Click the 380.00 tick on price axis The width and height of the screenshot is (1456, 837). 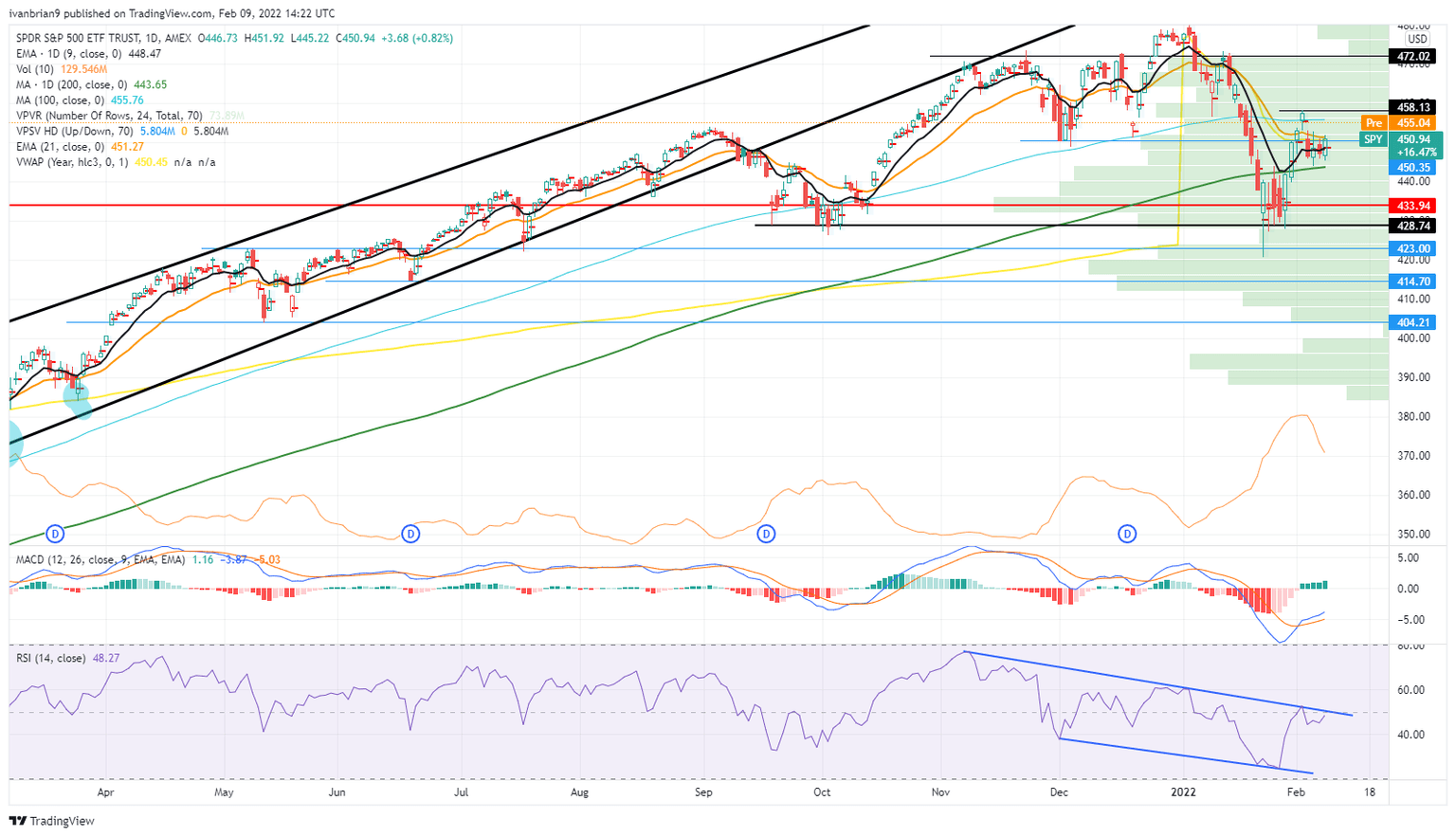1412,417
